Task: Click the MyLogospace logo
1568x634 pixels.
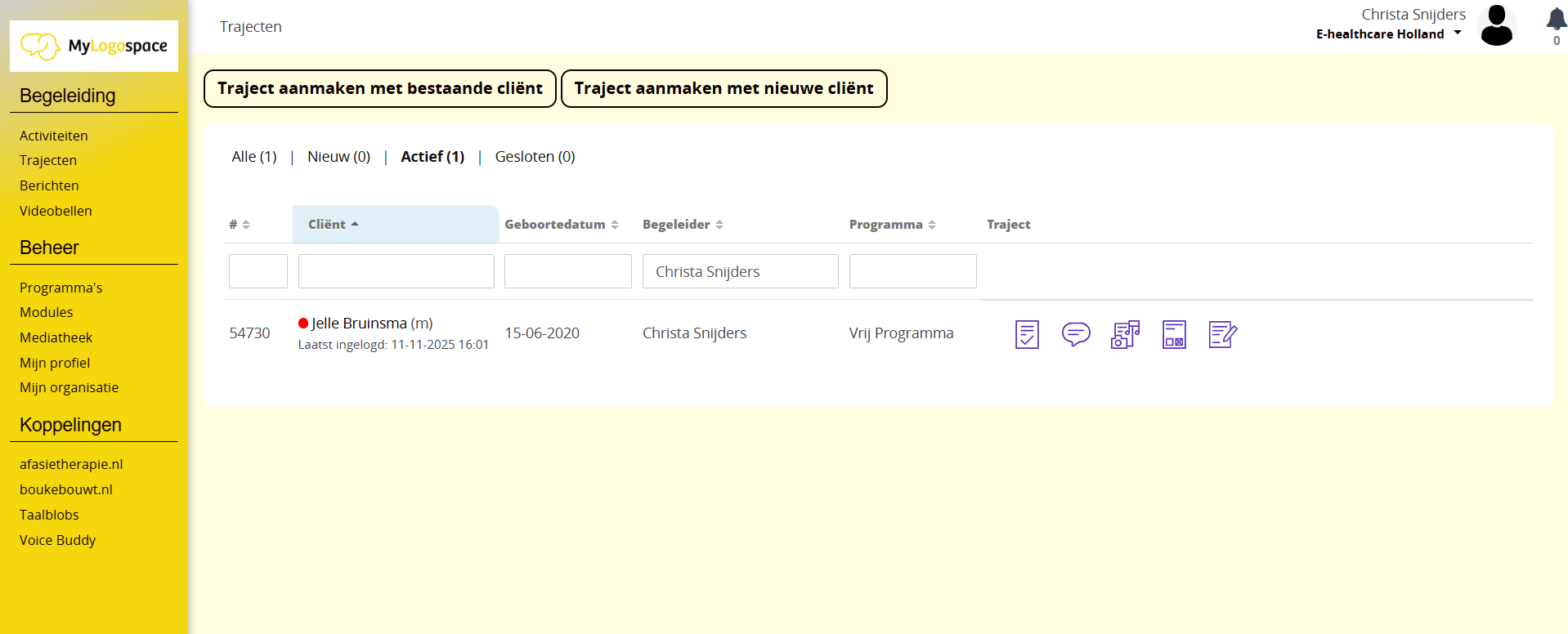Action: tap(94, 47)
